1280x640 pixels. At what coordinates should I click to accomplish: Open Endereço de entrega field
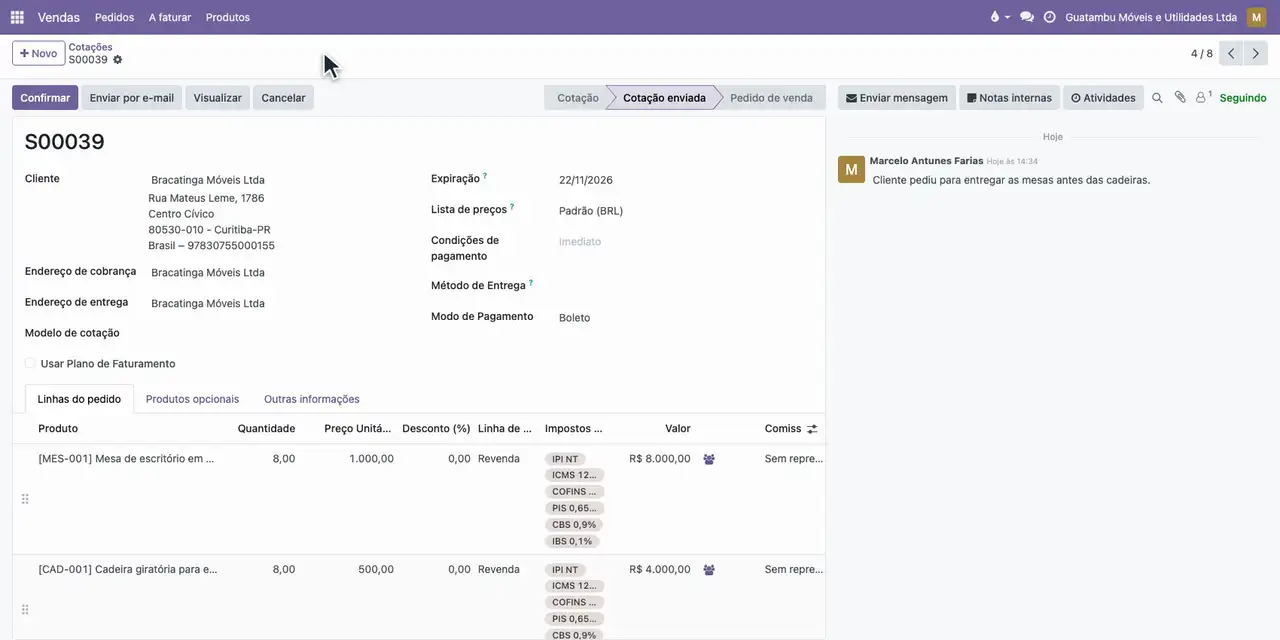pos(276,304)
